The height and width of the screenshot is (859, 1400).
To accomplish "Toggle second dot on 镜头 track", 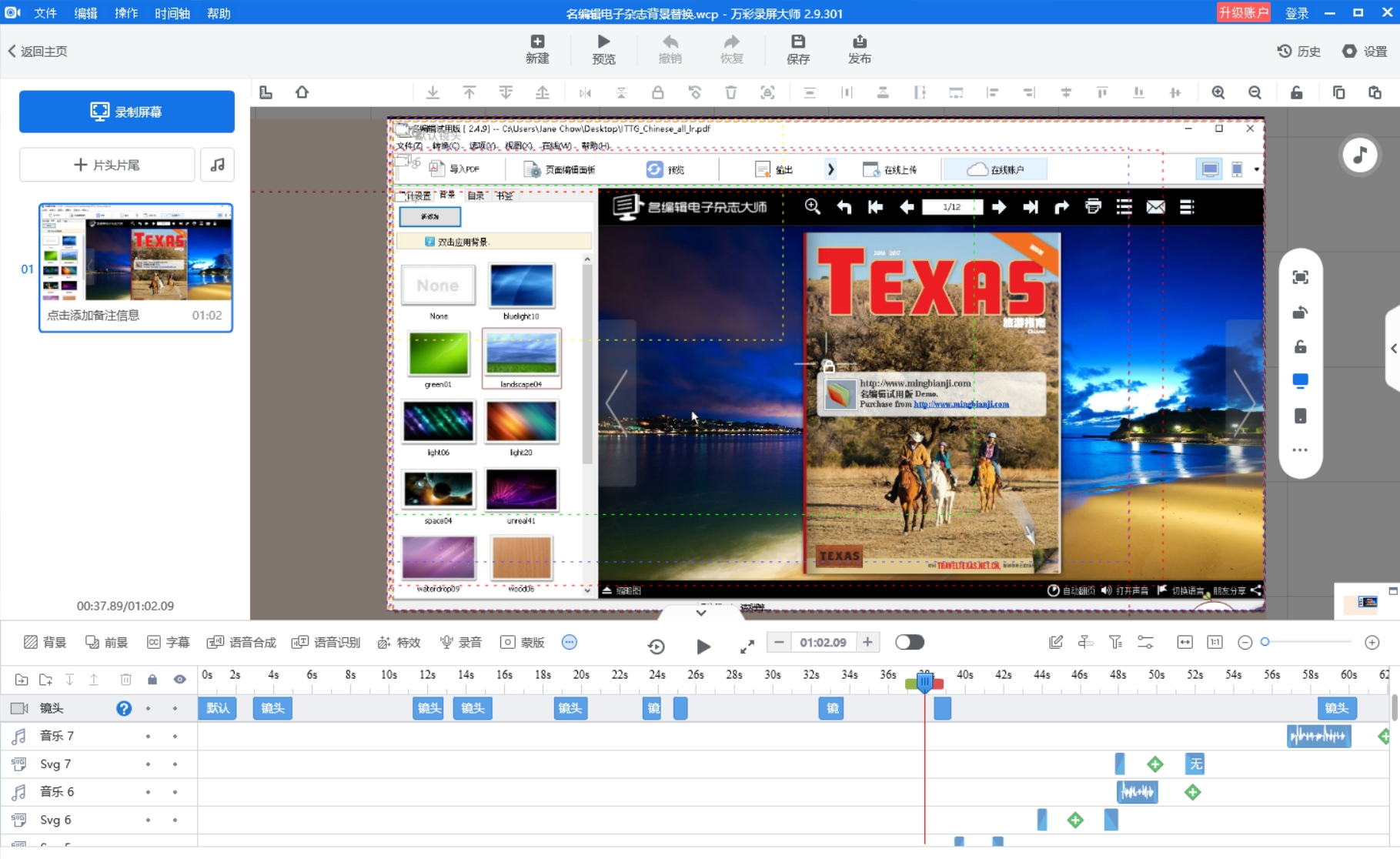I will tap(175, 708).
